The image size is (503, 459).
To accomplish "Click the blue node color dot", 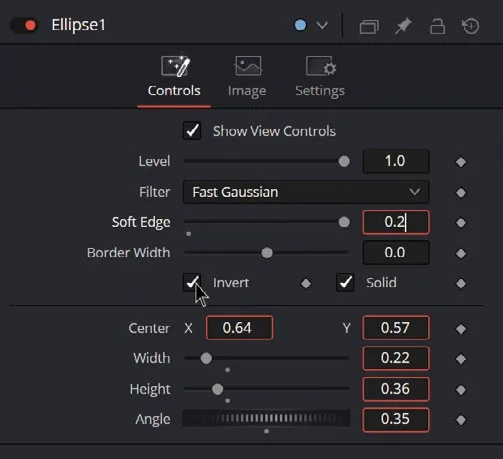I will [300, 25].
